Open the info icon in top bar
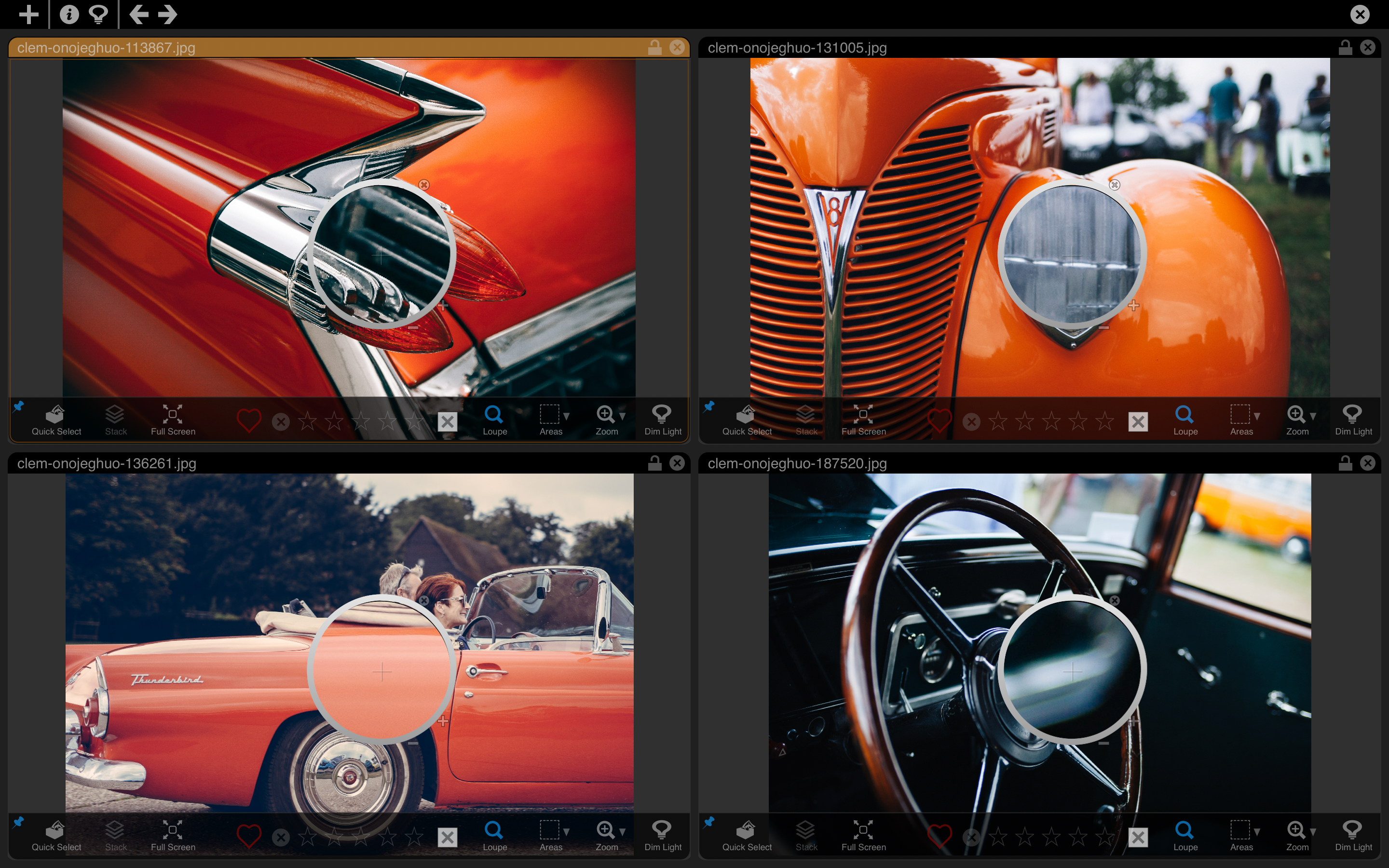Screen dimensions: 1389x868 click(x=69, y=14)
